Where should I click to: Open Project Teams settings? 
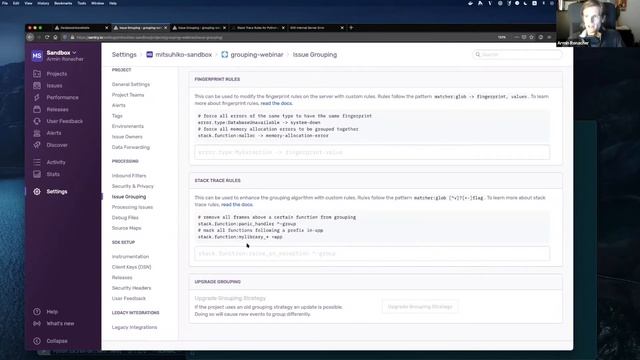click(128, 95)
